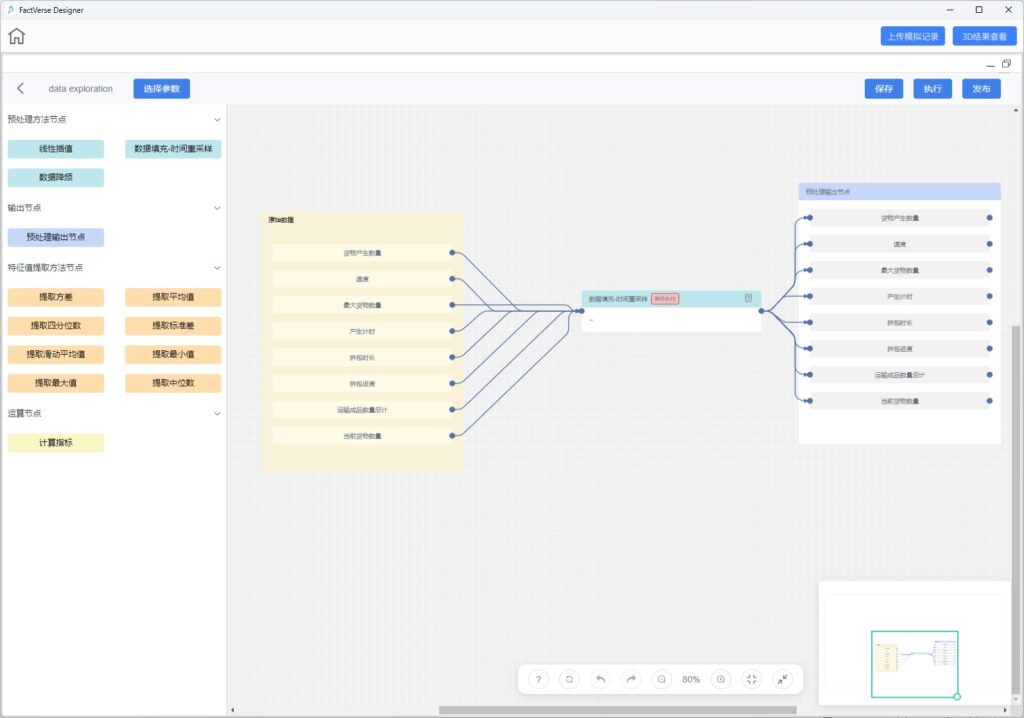This screenshot has height=718, width=1024.
Task: Click the output port of 速度 in 原始数据
Action: coord(452,278)
